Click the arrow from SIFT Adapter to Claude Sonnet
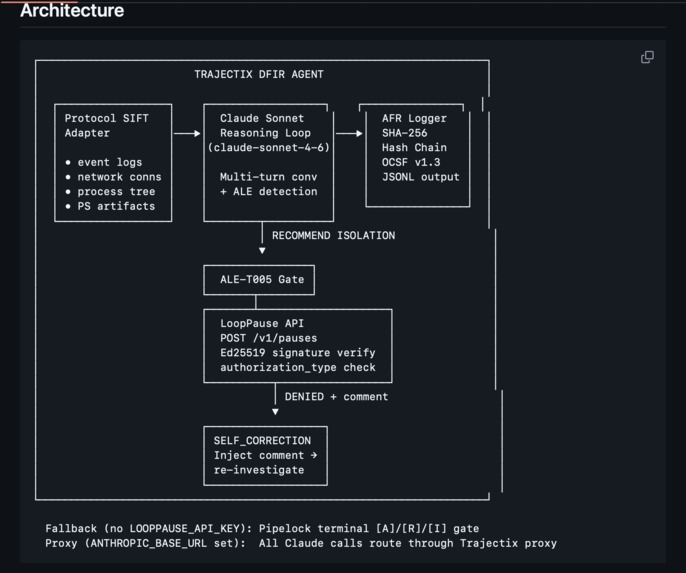686x573 pixels. [x=187, y=133]
